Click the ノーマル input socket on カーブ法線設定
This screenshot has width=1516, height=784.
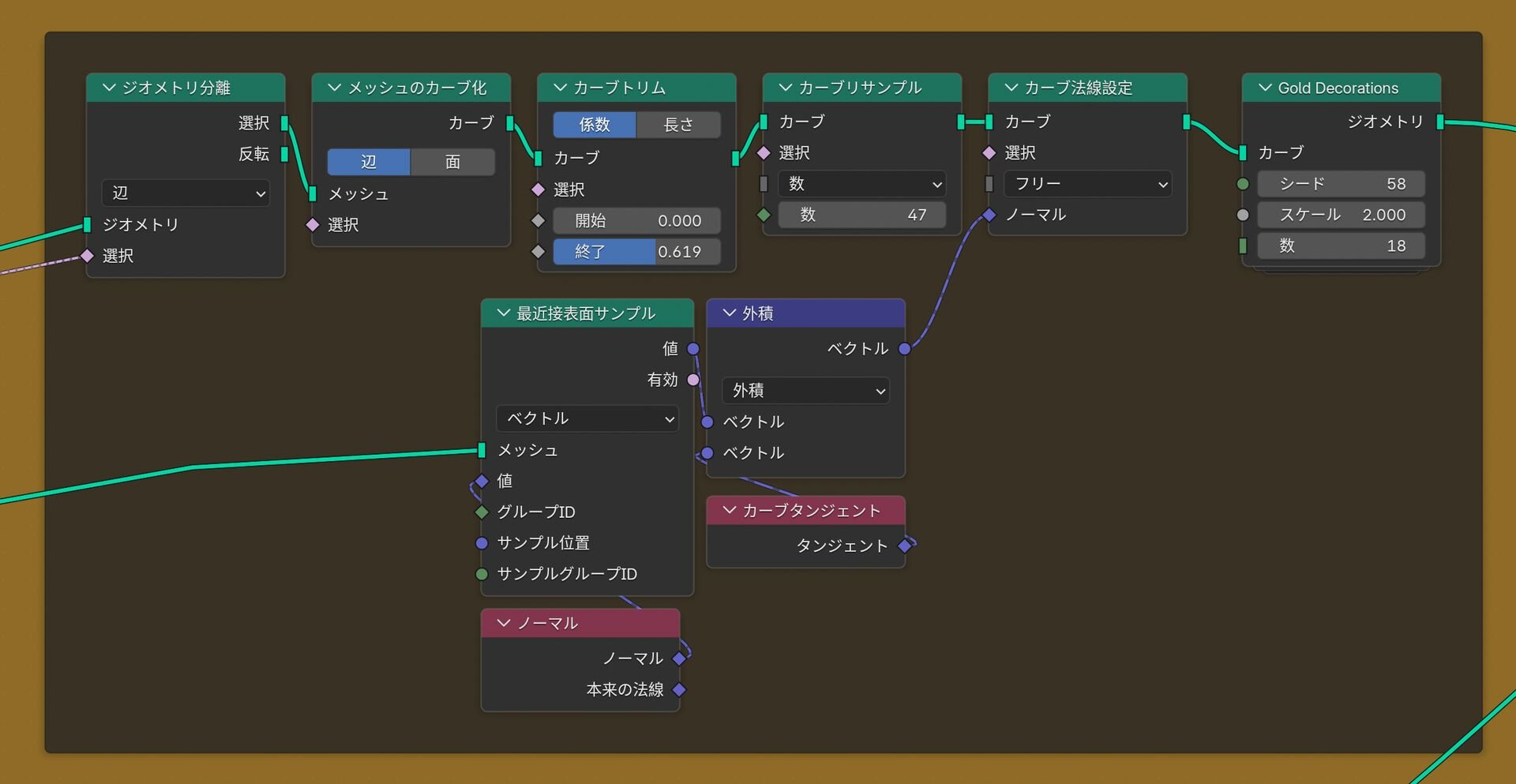pos(989,215)
